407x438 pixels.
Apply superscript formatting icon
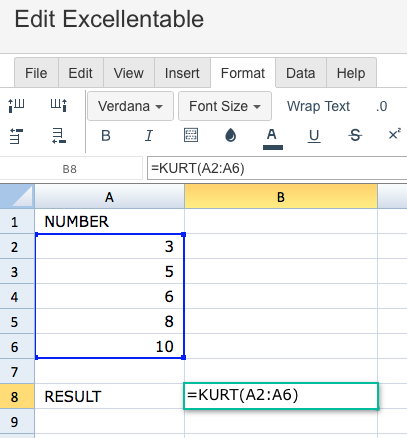click(395, 134)
